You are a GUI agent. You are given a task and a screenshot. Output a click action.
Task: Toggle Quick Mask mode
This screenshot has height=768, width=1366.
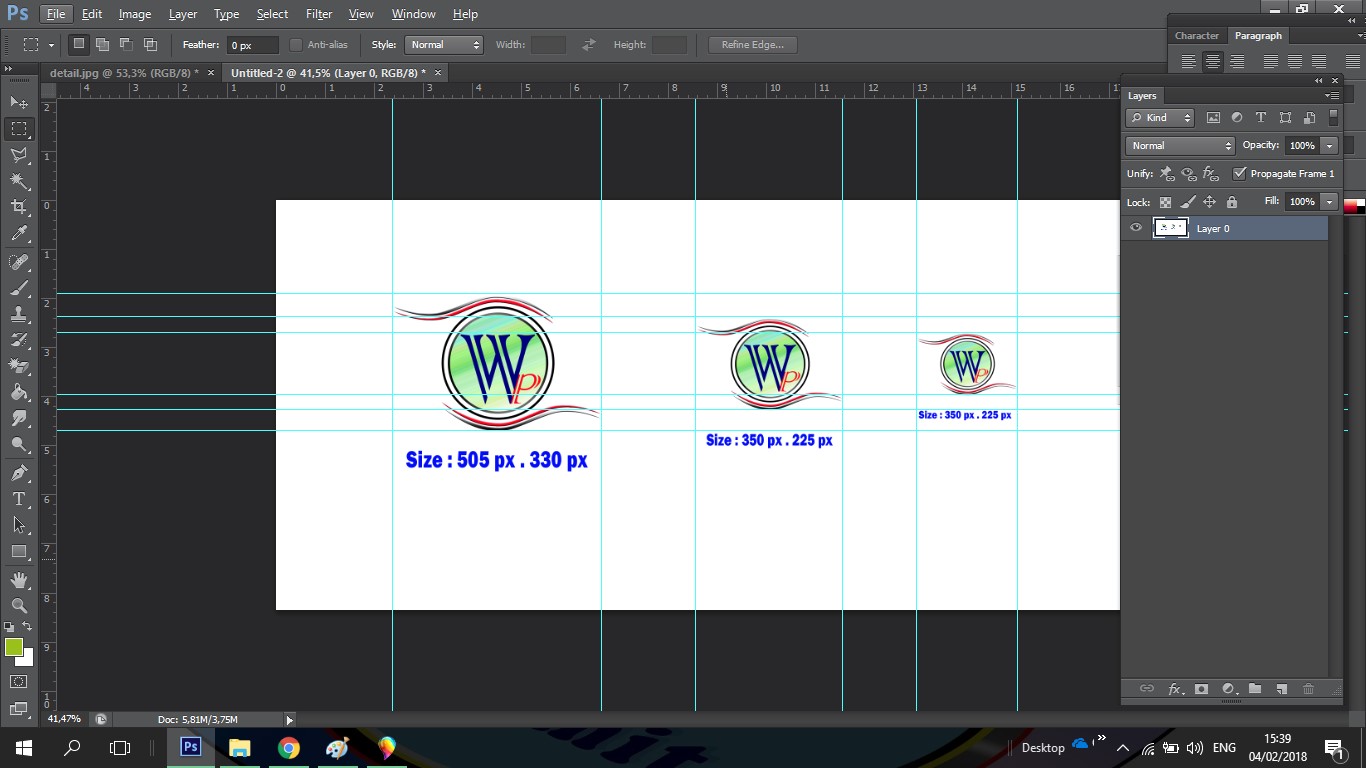click(19, 682)
